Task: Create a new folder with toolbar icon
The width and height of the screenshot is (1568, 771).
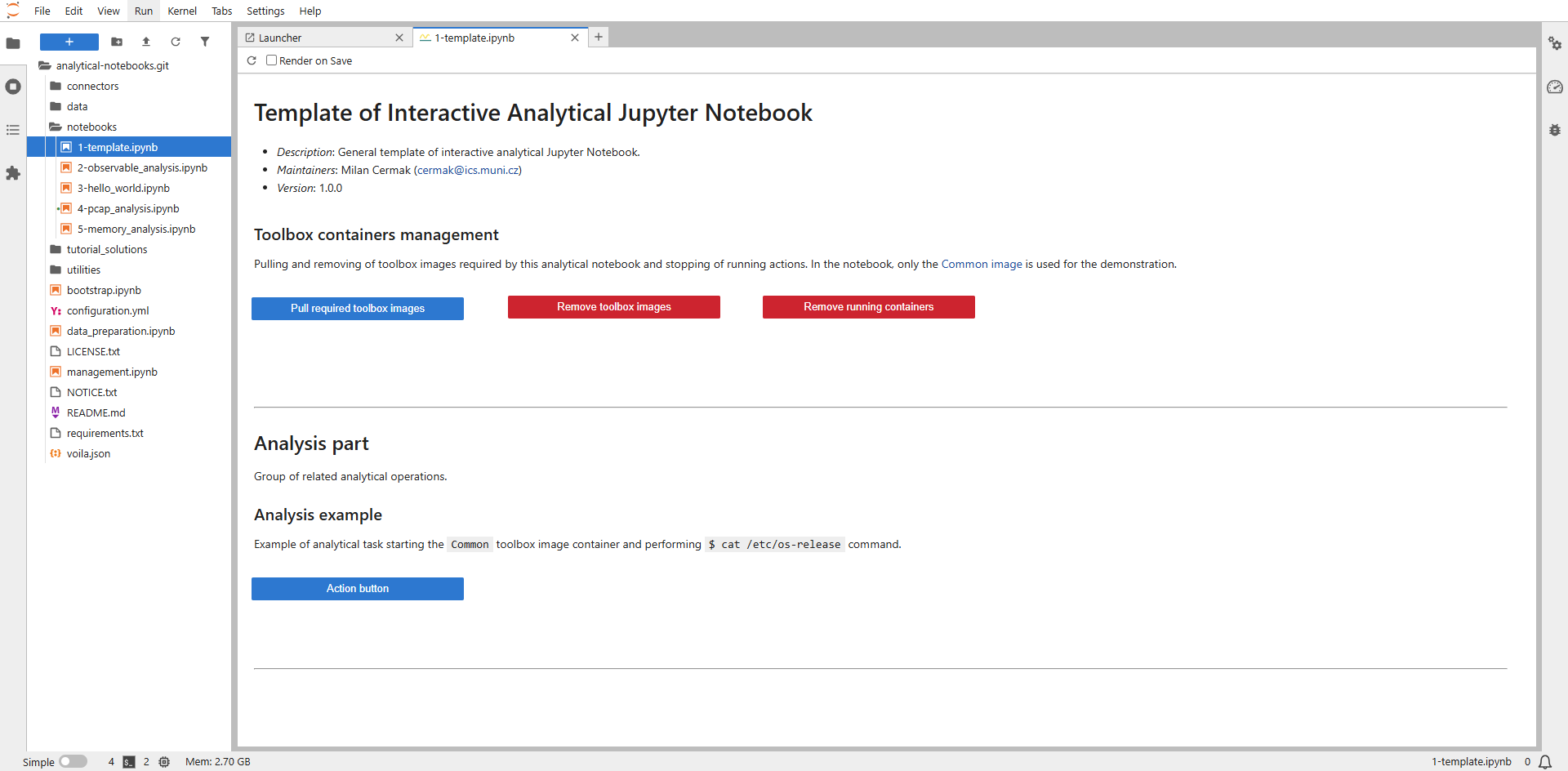Action: tap(117, 41)
